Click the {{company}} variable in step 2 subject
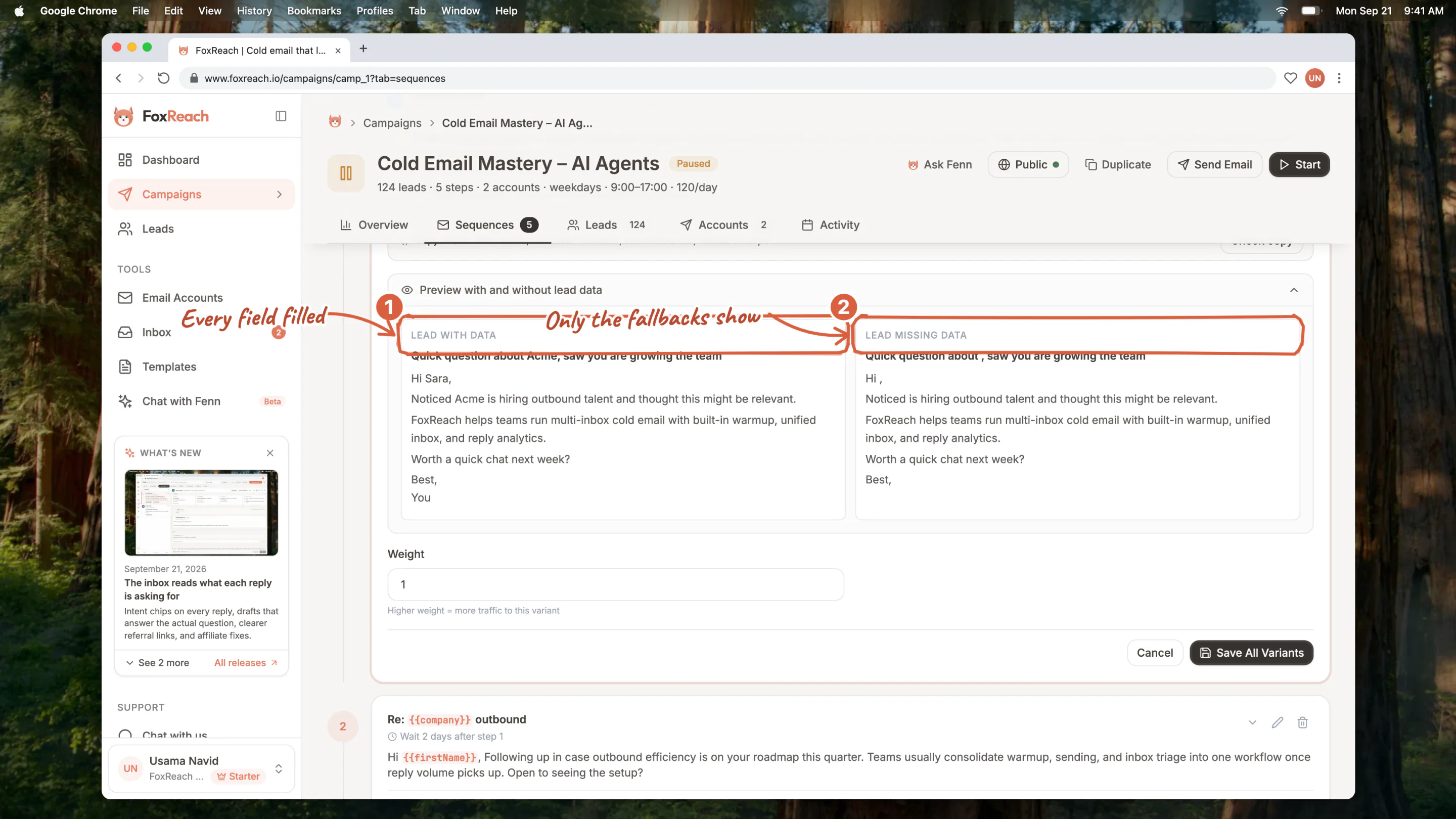The height and width of the screenshot is (819, 1456). [x=439, y=719]
